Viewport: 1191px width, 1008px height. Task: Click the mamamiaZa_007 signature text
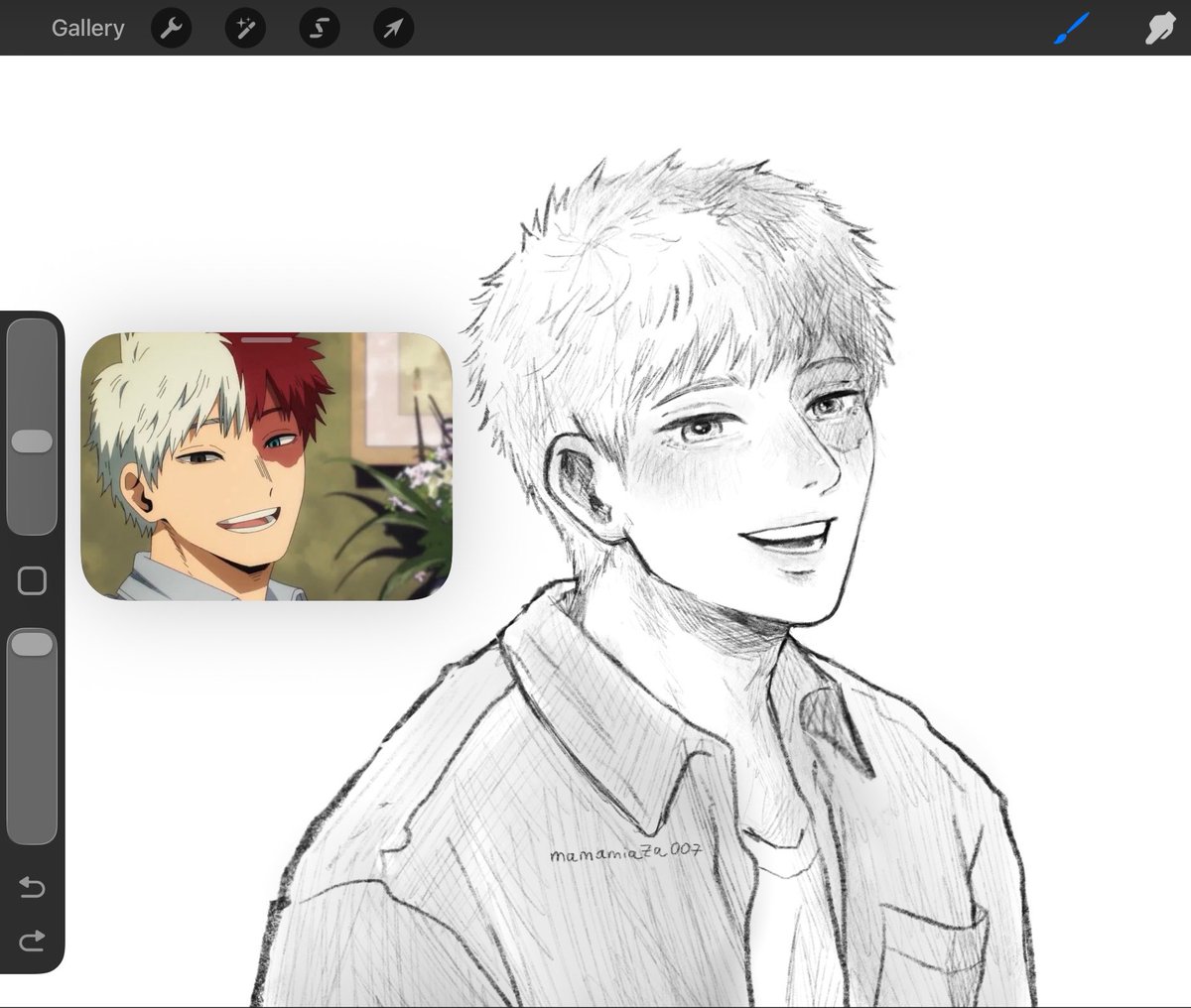tap(625, 850)
